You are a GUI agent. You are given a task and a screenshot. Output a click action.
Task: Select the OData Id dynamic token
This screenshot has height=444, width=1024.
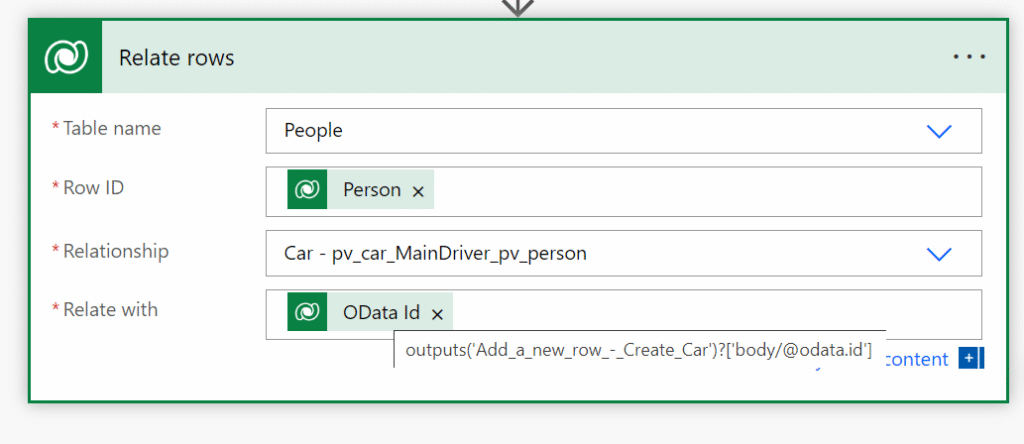coord(381,313)
